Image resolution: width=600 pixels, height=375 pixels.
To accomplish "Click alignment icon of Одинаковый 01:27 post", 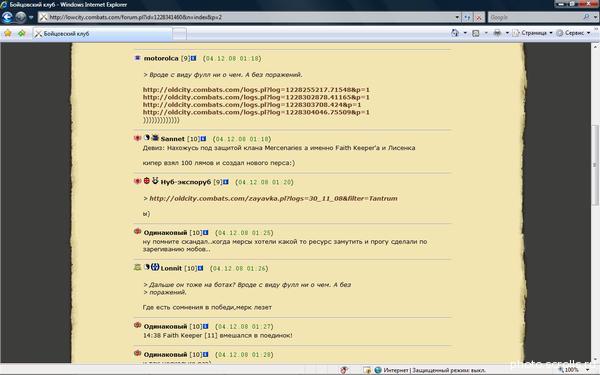I will [138, 325].
